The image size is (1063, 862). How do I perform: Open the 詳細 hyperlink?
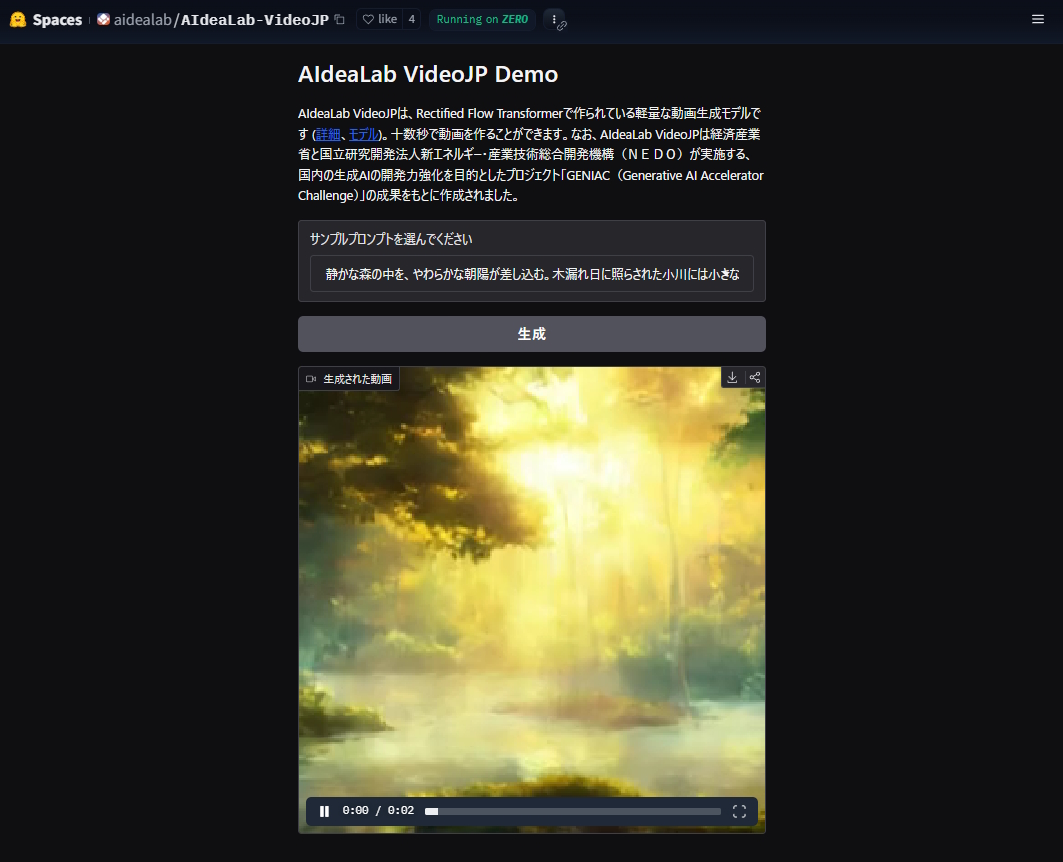point(327,133)
